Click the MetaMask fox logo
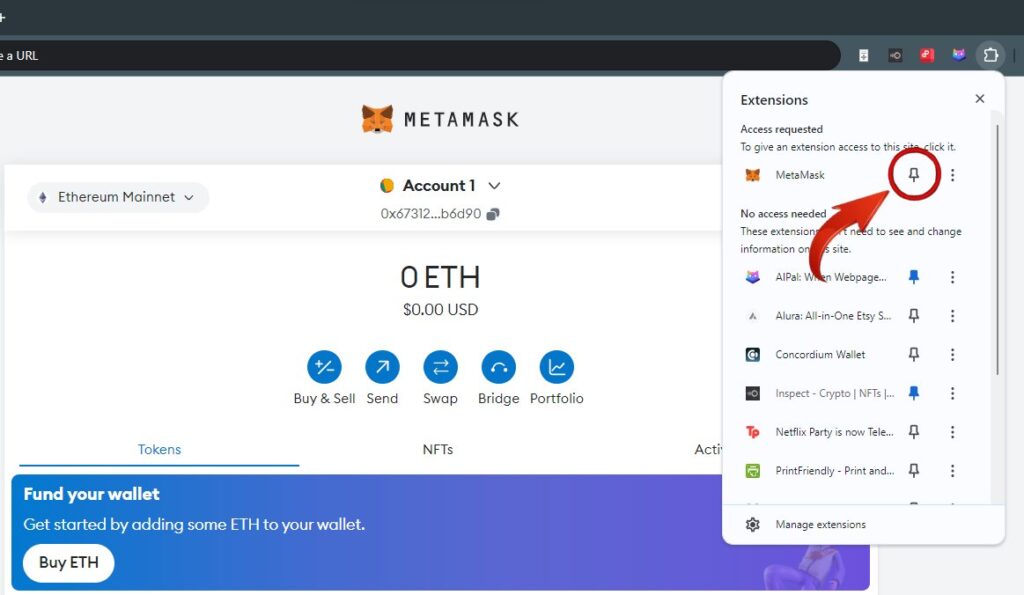 pos(377,119)
